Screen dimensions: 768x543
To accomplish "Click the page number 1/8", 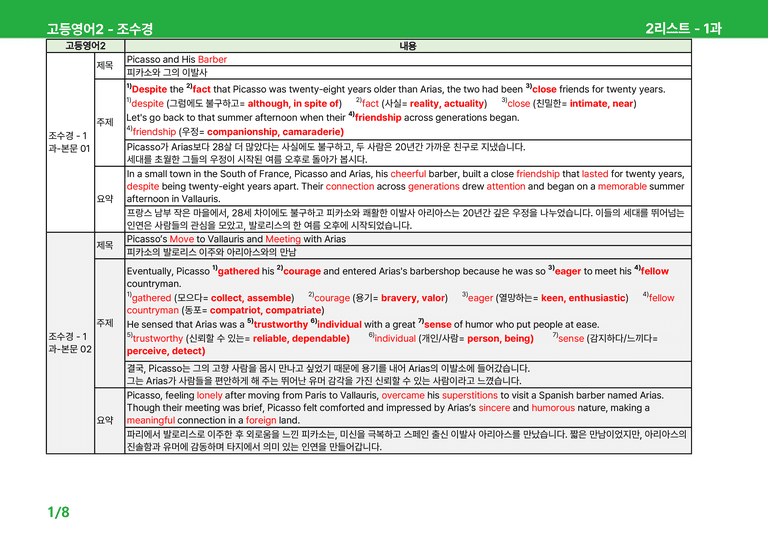I will [x=58, y=512].
